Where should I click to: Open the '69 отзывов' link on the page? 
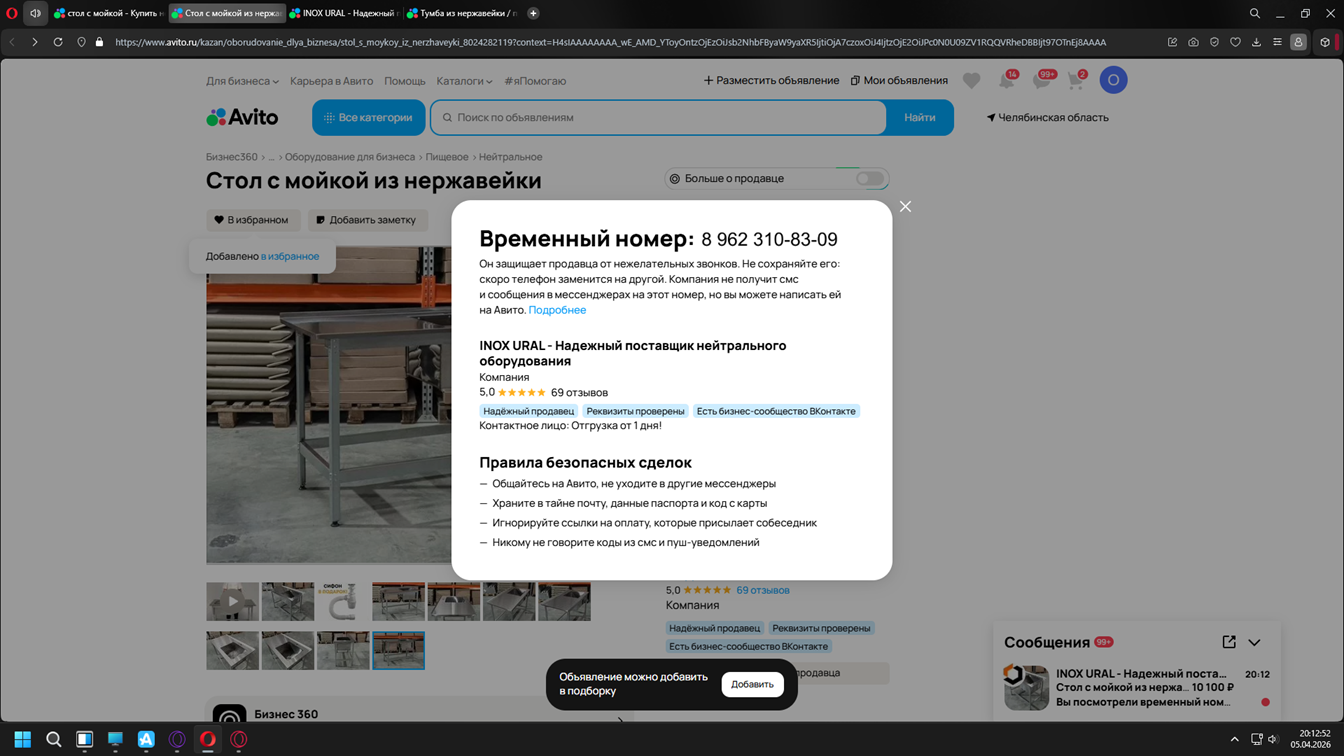point(763,590)
